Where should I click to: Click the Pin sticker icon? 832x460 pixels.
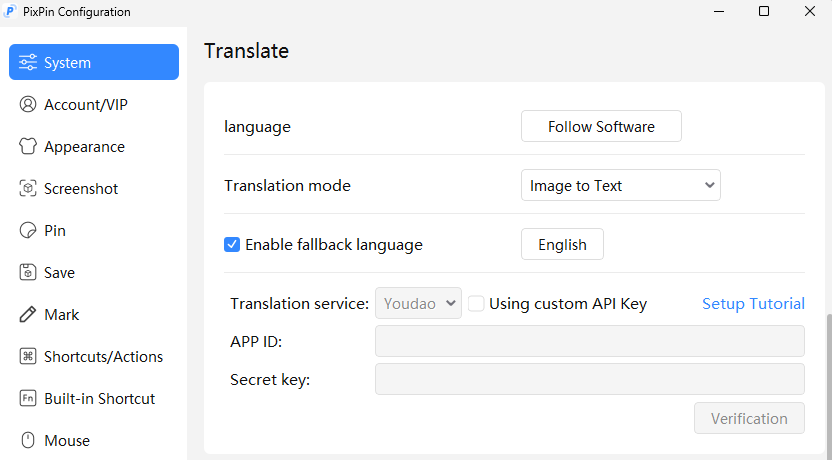coord(28,230)
